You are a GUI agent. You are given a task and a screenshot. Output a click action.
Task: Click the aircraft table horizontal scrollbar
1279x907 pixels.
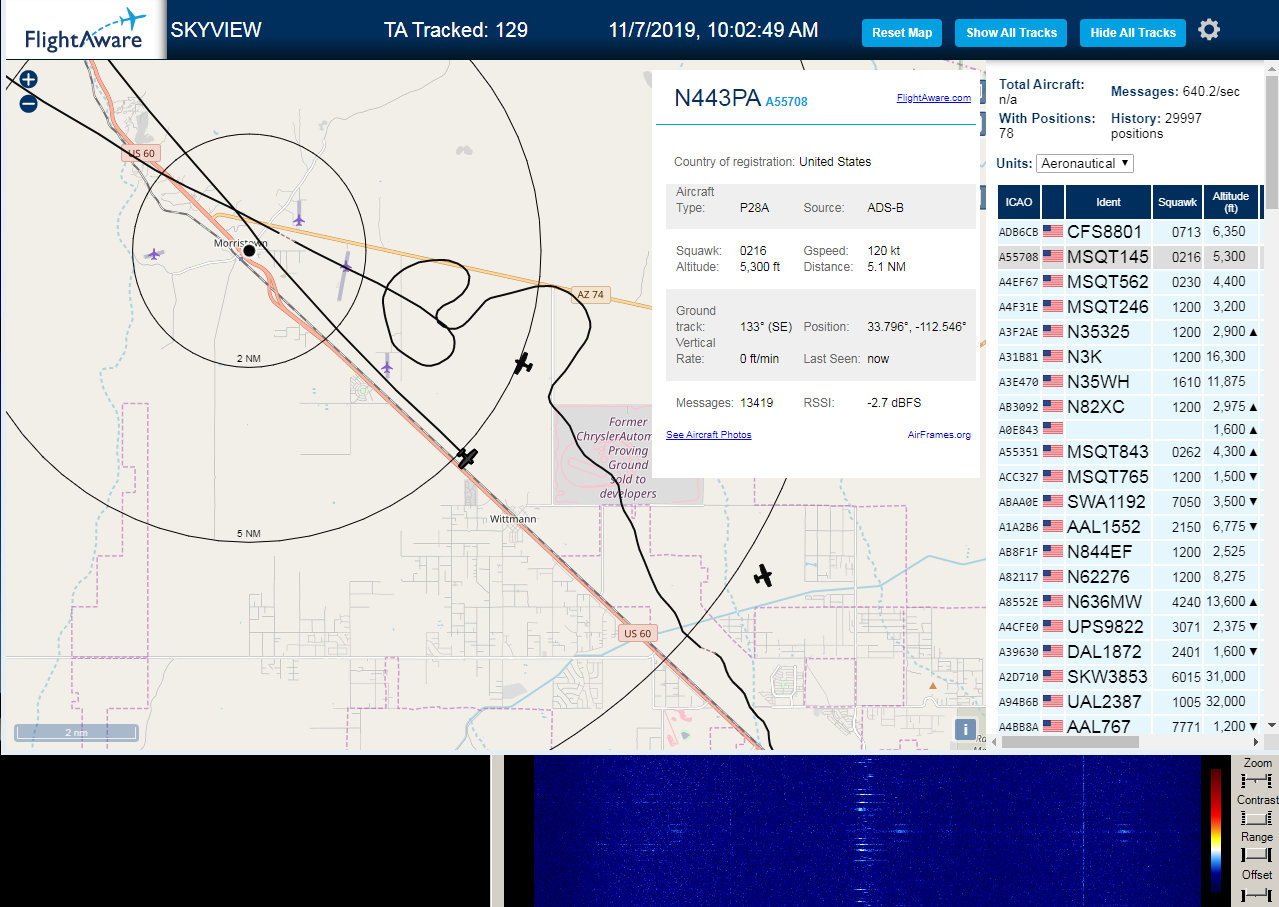[x=1068, y=742]
